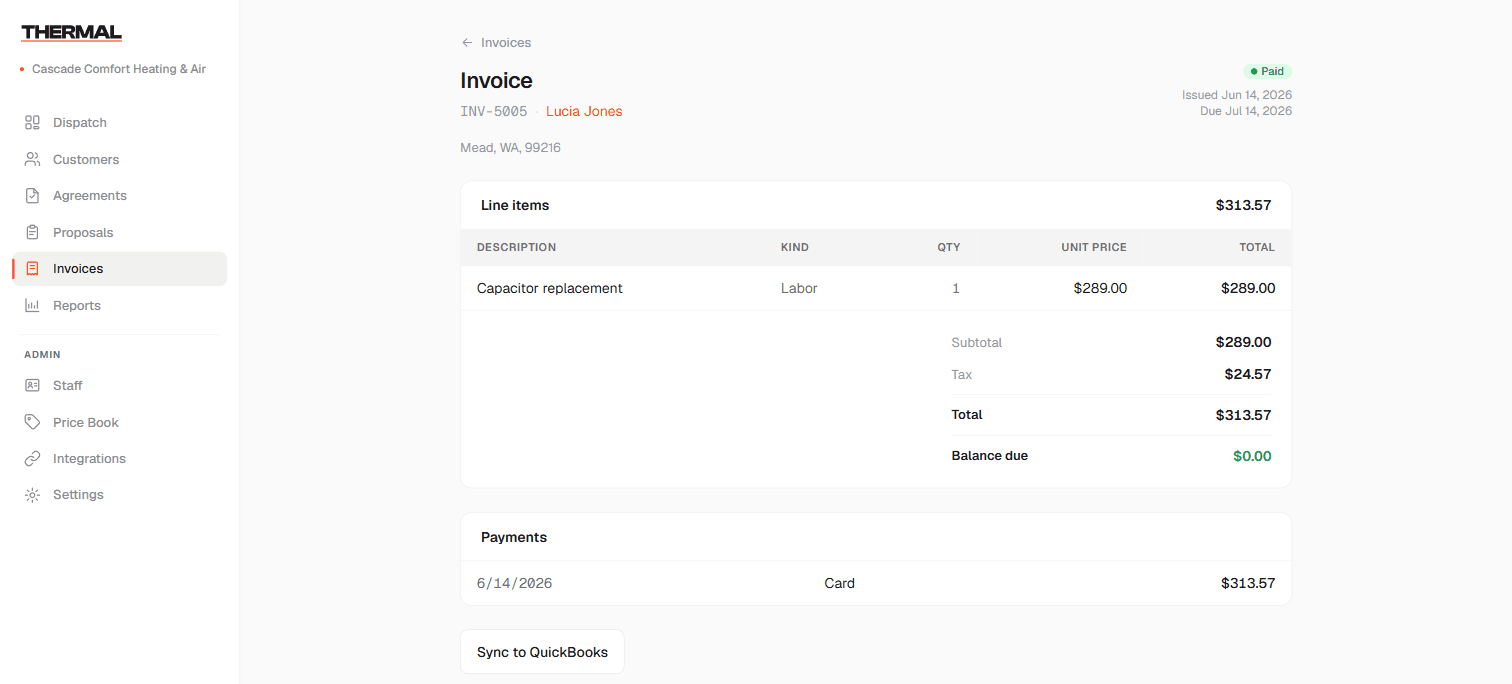Click the Price Book tag icon
Screen dimensions: 1512x684
[x=32, y=422]
